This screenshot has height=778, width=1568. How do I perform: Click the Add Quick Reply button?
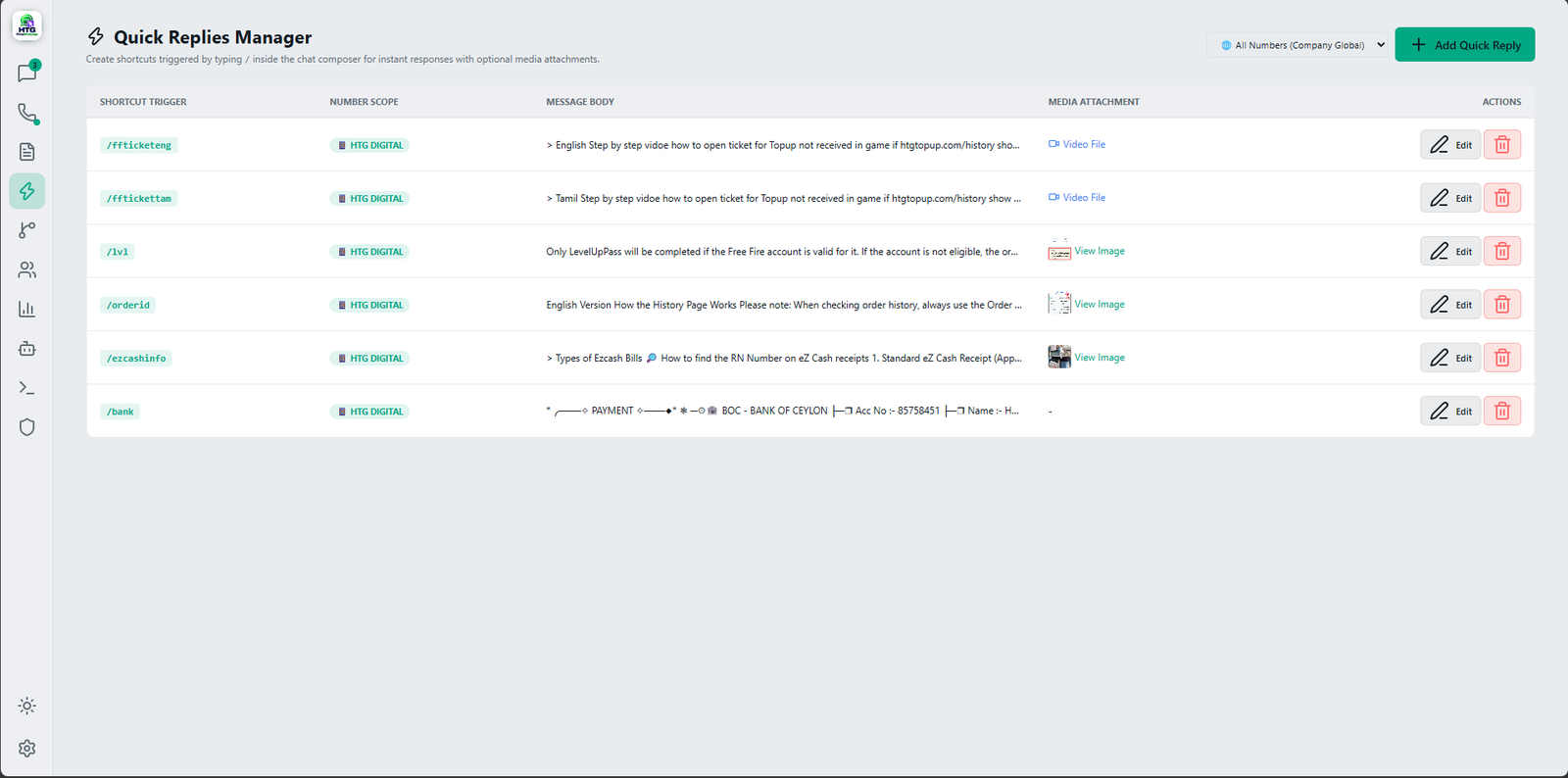tap(1465, 45)
